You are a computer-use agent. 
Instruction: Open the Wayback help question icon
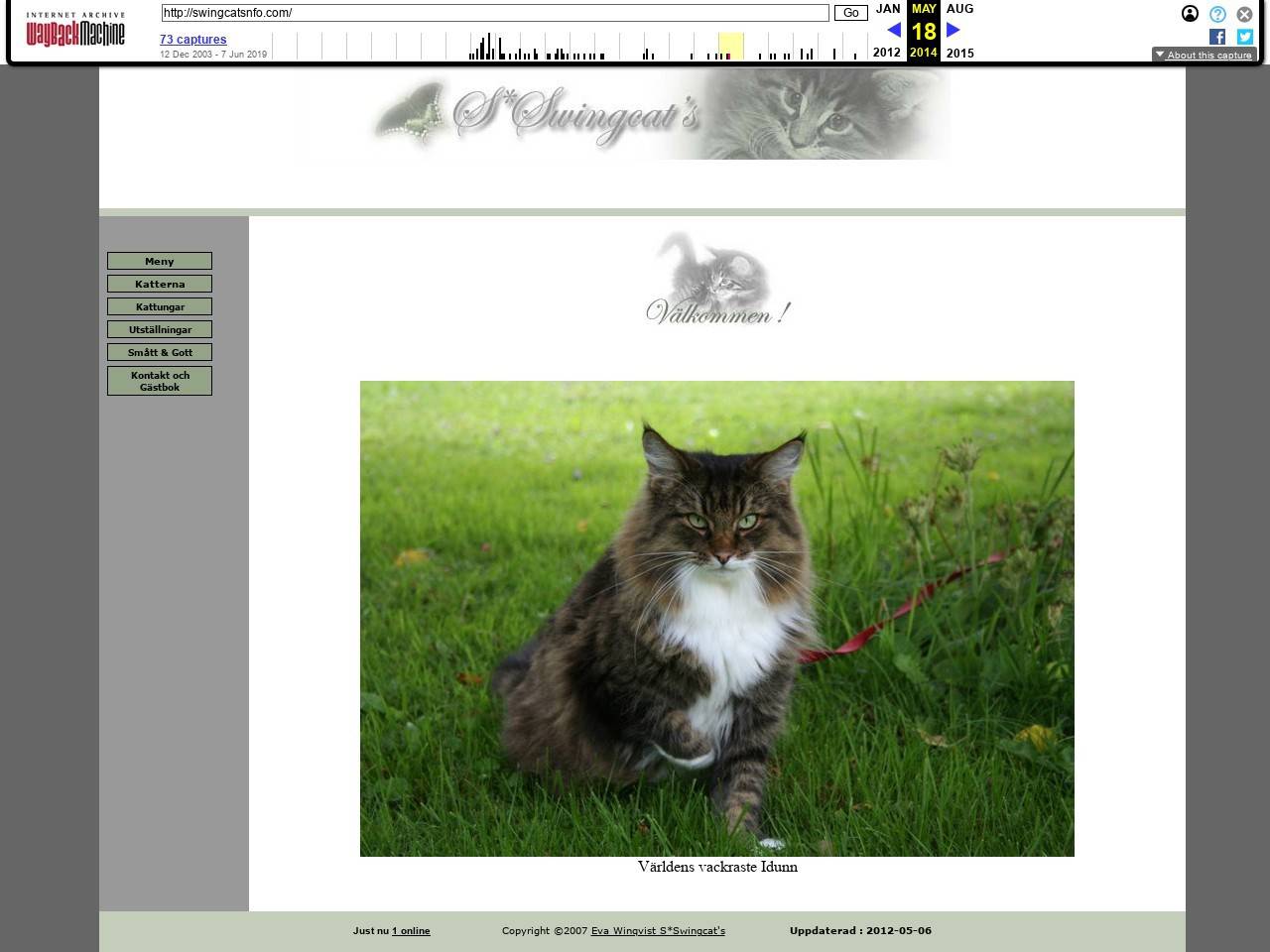1217,14
